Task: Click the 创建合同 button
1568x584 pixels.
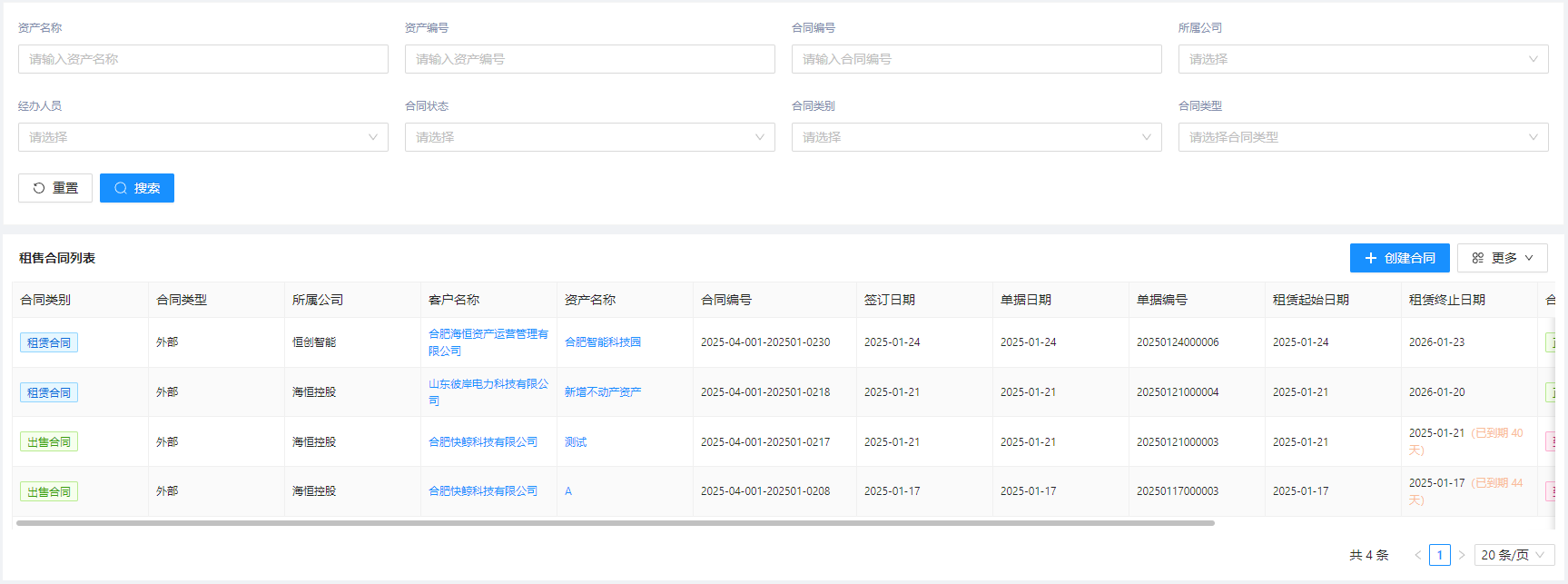Action: [x=1400, y=258]
